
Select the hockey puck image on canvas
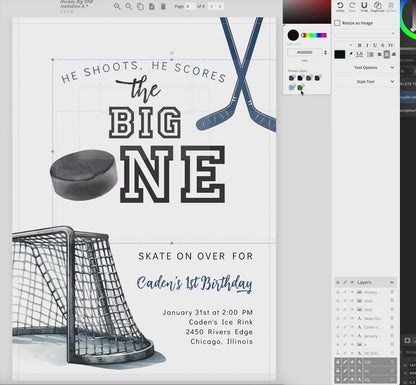click(x=84, y=175)
